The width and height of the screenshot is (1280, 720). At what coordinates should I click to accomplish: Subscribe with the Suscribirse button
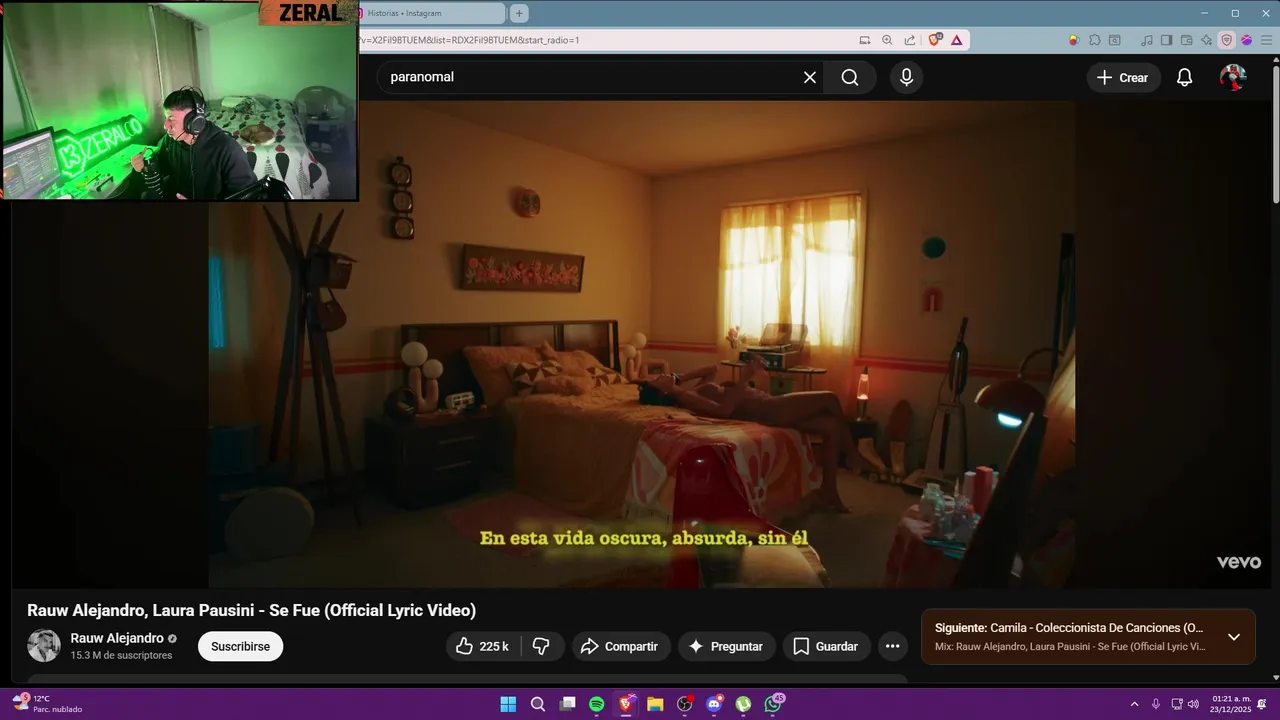(240, 646)
